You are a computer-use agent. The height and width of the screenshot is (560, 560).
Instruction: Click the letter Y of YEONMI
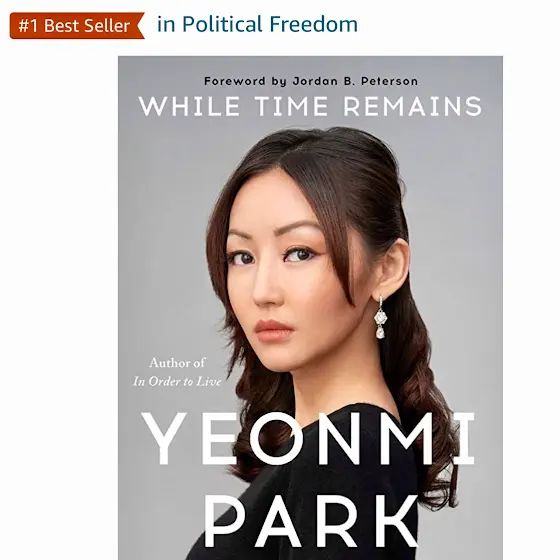click(164, 439)
